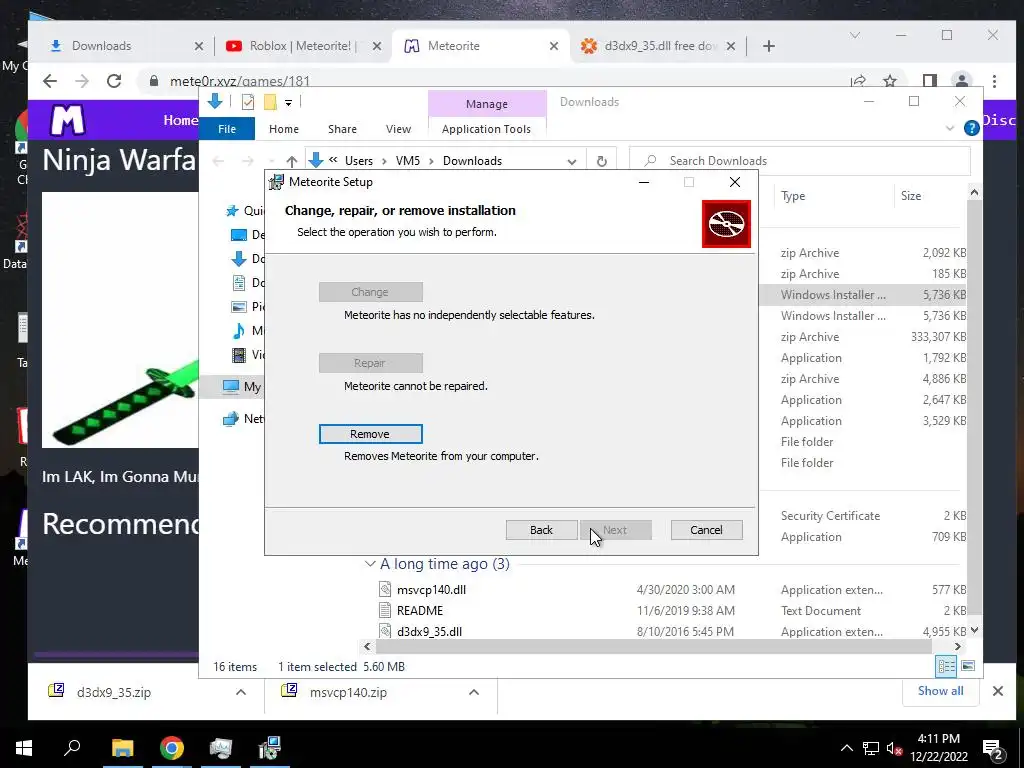Image resolution: width=1024 pixels, height=768 pixels.
Task: Switch to the Roblox Meteorite YouTube tab
Action: coord(300,46)
